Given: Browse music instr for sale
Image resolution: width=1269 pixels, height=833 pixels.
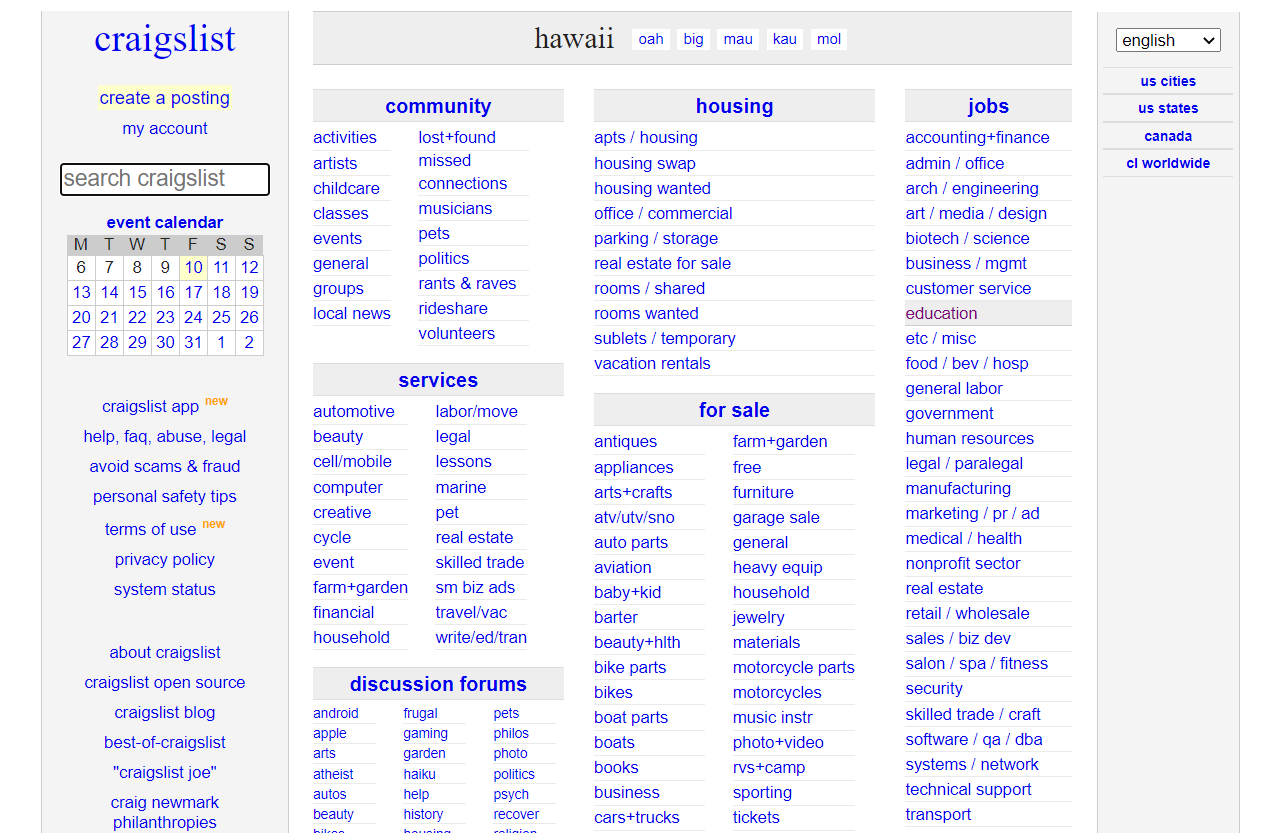Looking at the screenshot, I should pyautogui.click(x=773, y=717).
